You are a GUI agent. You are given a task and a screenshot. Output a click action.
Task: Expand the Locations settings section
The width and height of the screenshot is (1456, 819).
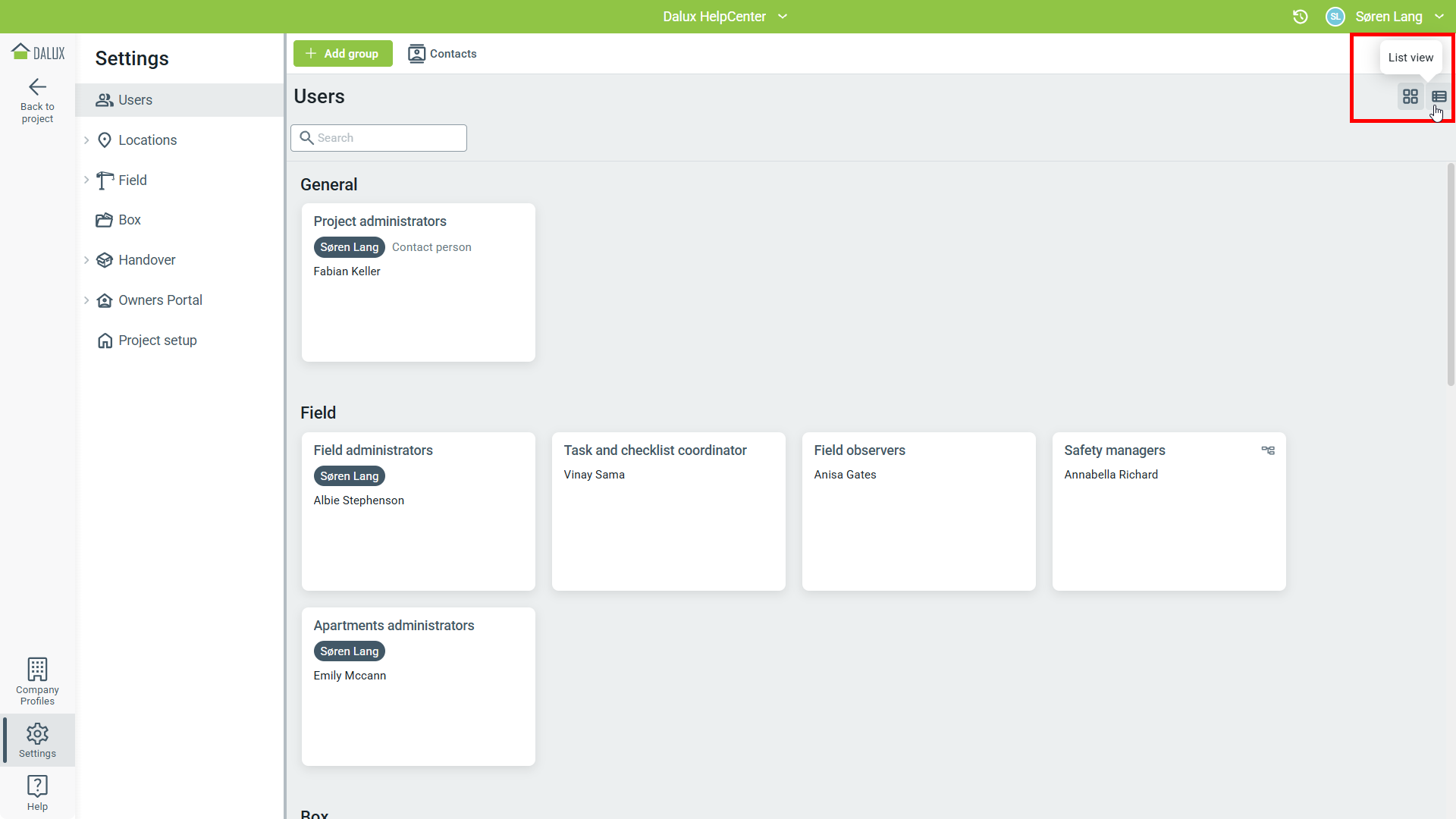tap(86, 140)
